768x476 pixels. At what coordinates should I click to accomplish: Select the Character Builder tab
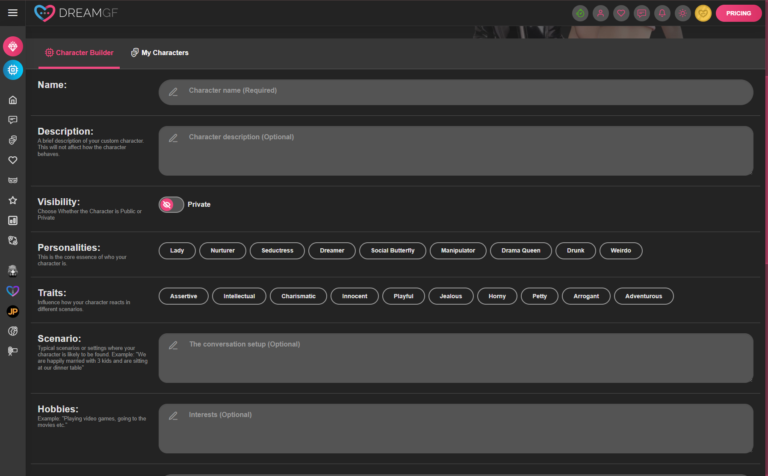pos(79,52)
